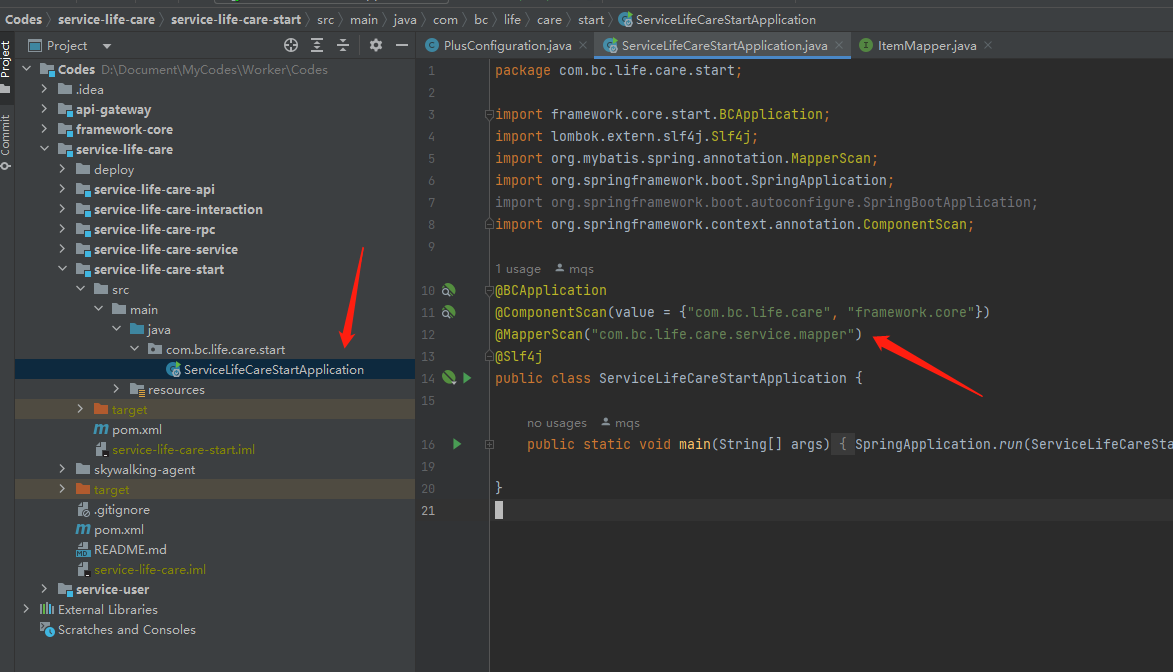Close the ServiceLifeCareStartApplication.java tab

click(x=839, y=46)
